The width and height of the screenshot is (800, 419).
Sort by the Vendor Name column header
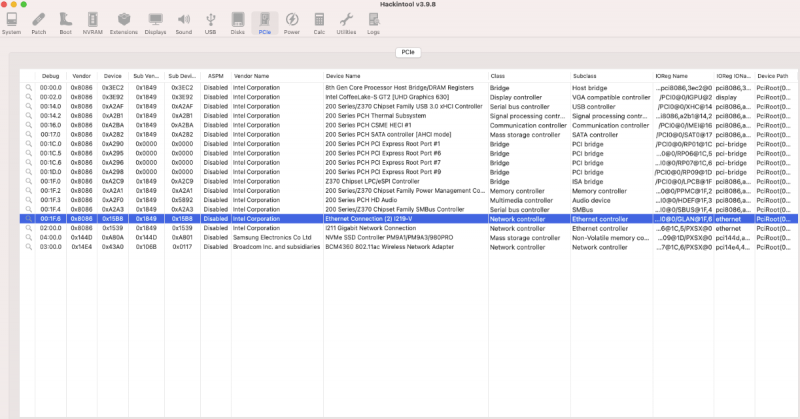[277, 76]
